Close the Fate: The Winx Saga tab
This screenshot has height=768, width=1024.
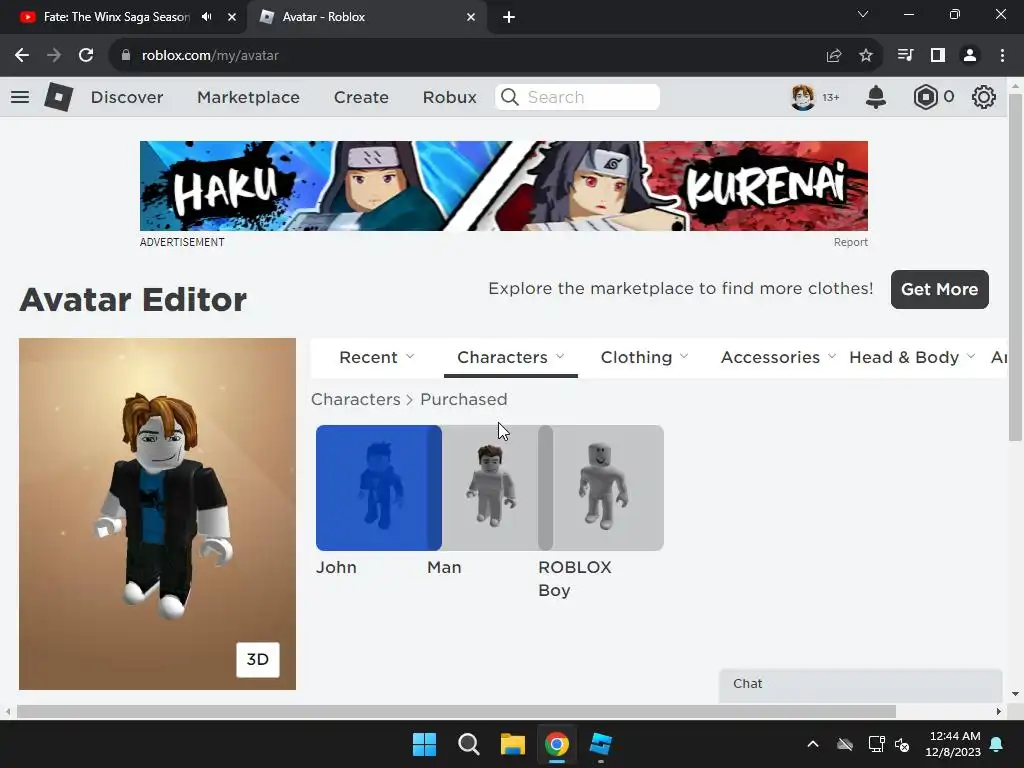[232, 17]
